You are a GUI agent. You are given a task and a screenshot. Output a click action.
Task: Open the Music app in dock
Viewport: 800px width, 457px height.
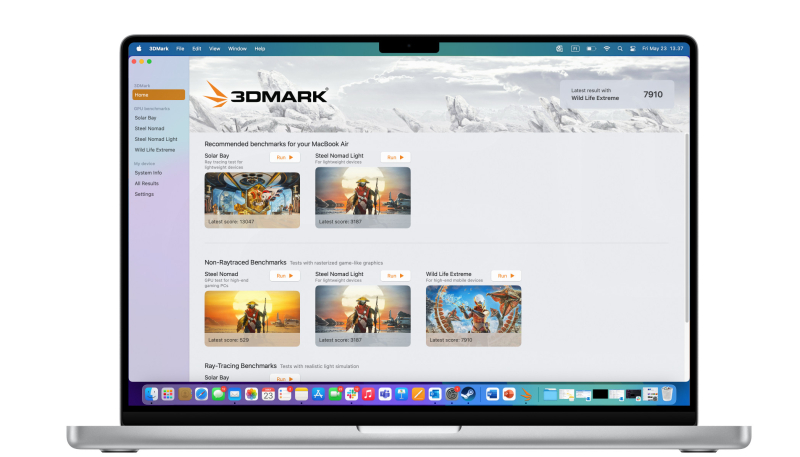point(368,394)
